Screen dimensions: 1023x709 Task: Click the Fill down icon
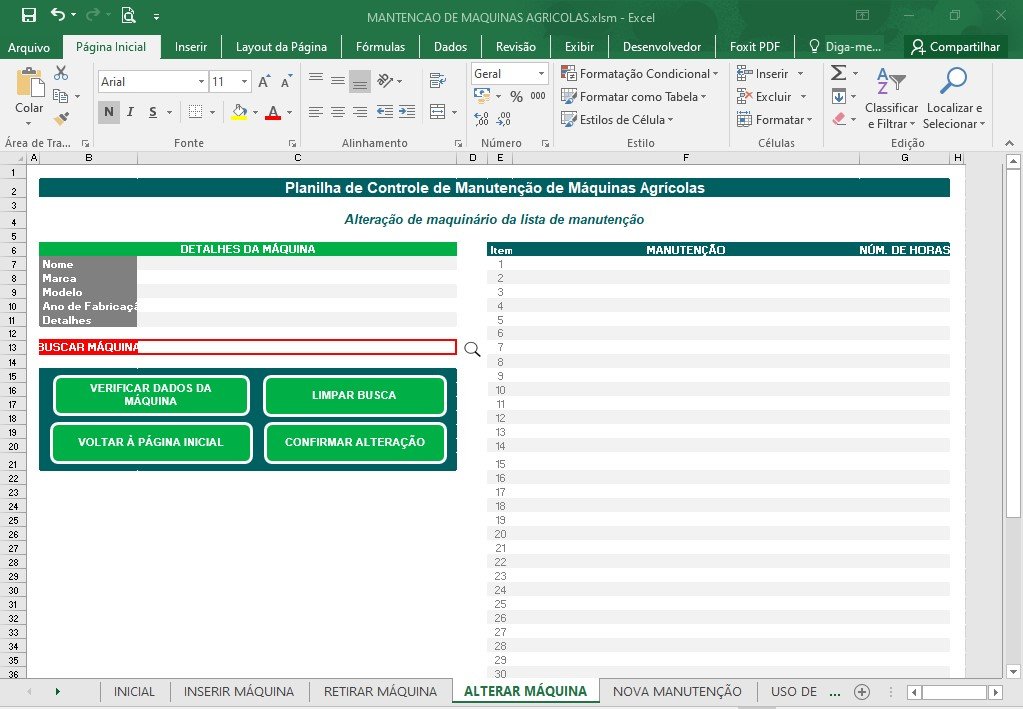pyautogui.click(x=839, y=97)
